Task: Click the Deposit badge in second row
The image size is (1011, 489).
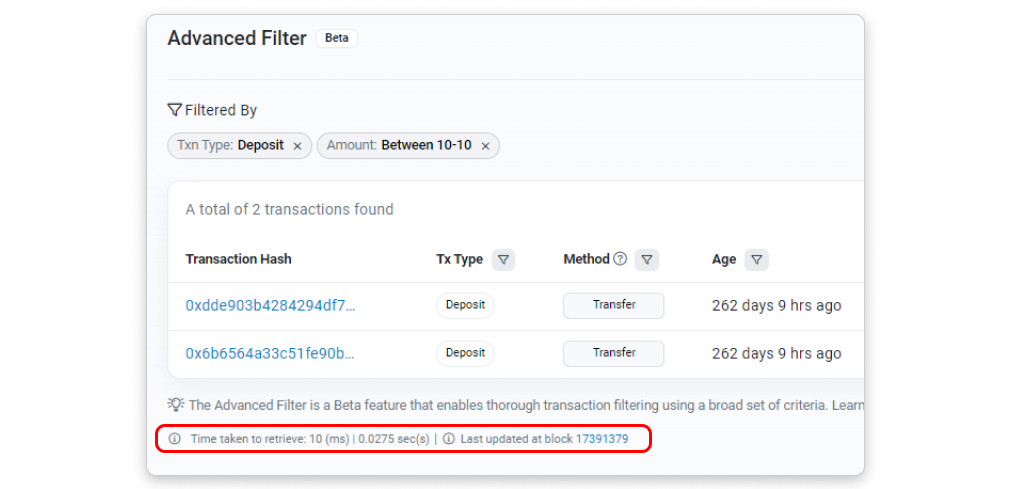Action: [x=465, y=353]
